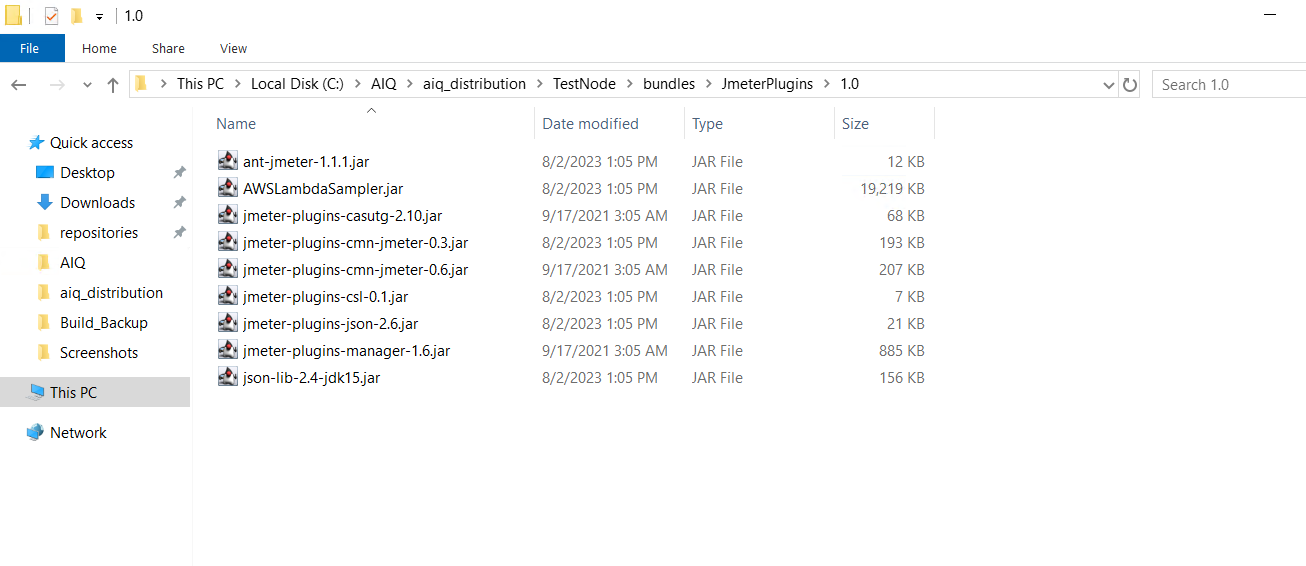Click the Properties icon in title bar
The image size is (1306, 566).
point(52,16)
